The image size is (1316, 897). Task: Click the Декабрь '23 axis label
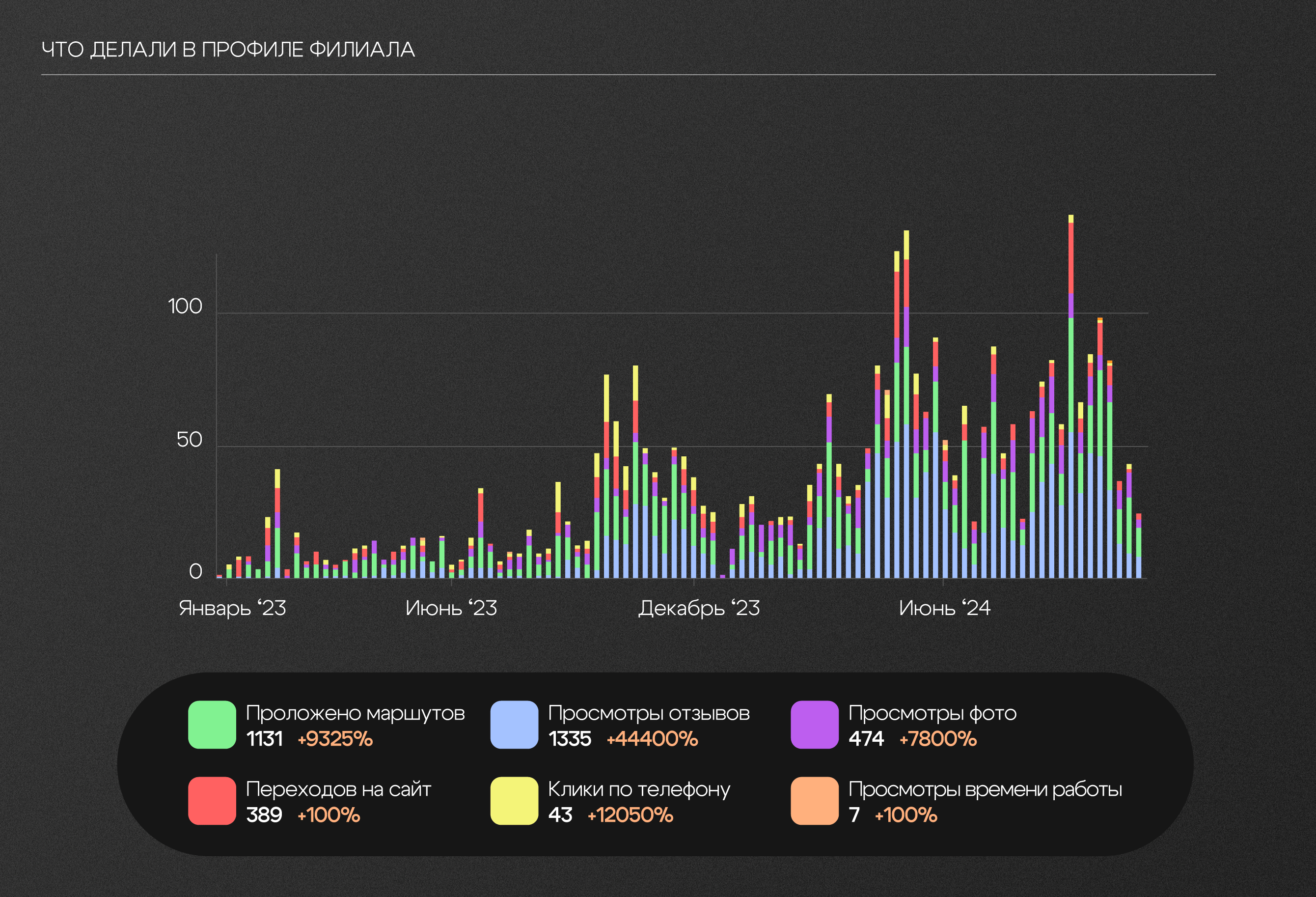pyautogui.click(x=699, y=608)
